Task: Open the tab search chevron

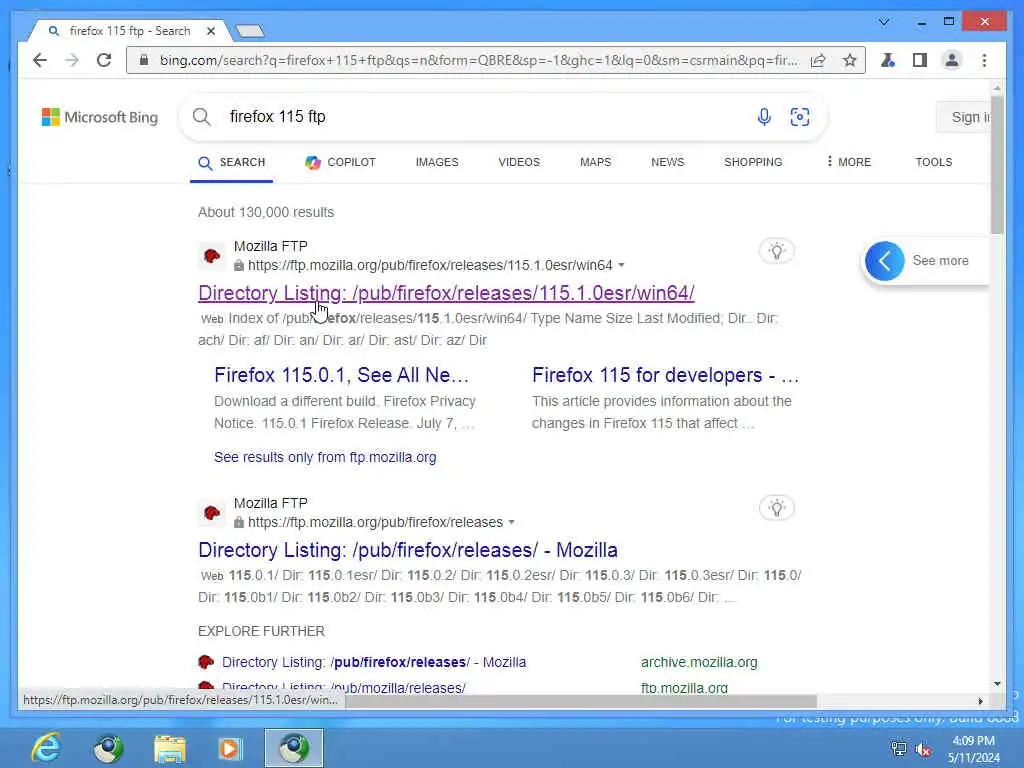Action: point(884,22)
